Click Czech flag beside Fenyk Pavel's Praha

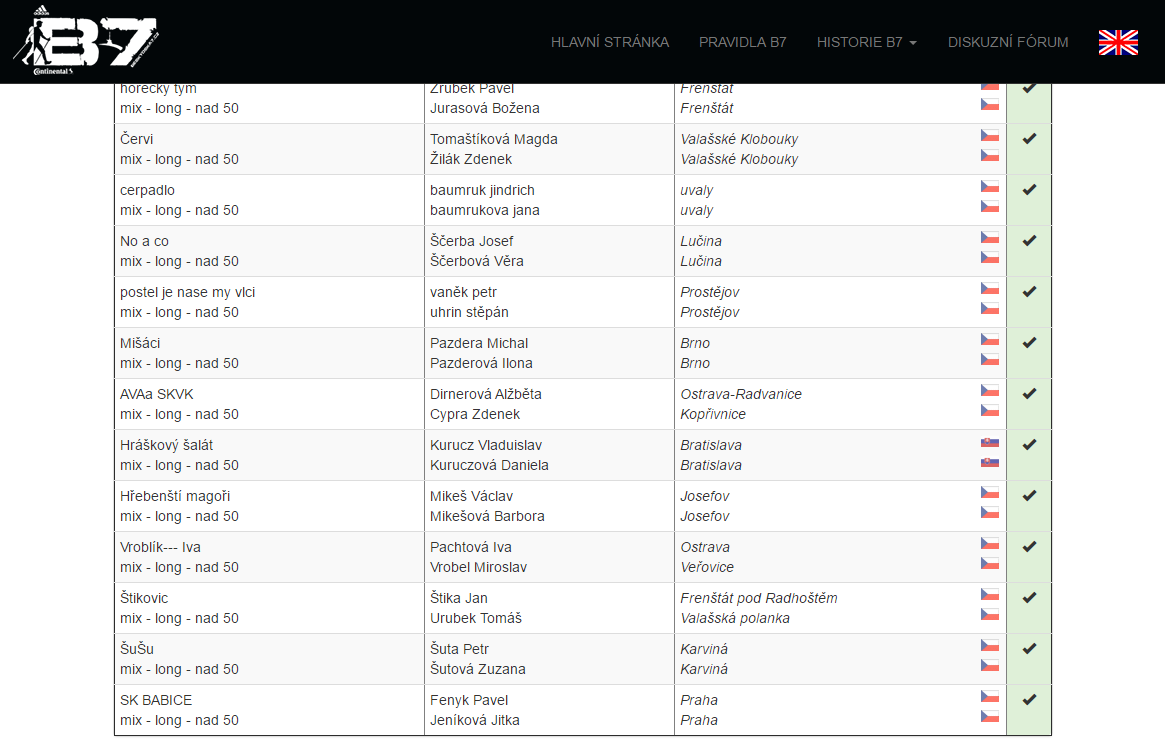[x=990, y=697]
